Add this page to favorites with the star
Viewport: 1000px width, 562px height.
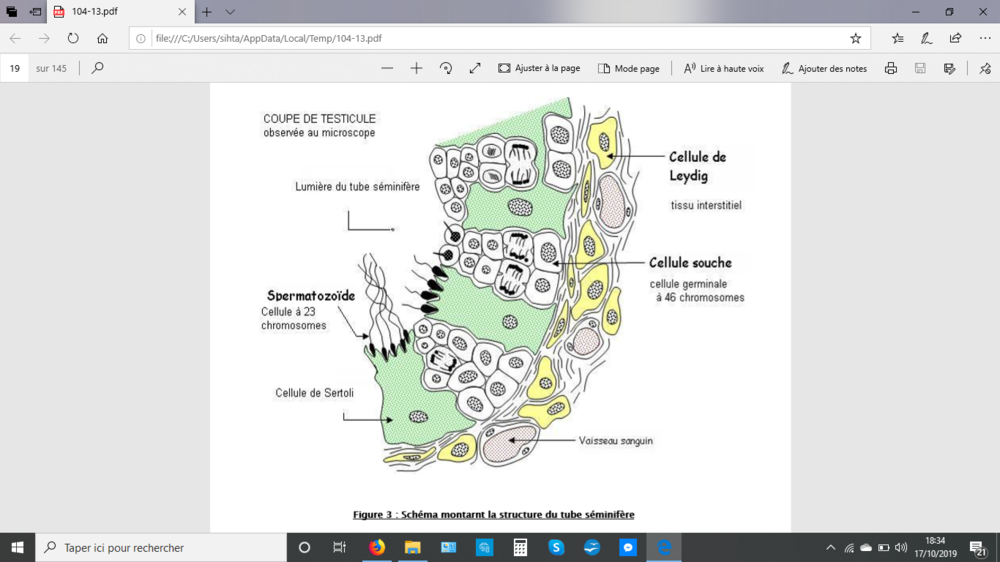pyautogui.click(x=855, y=38)
